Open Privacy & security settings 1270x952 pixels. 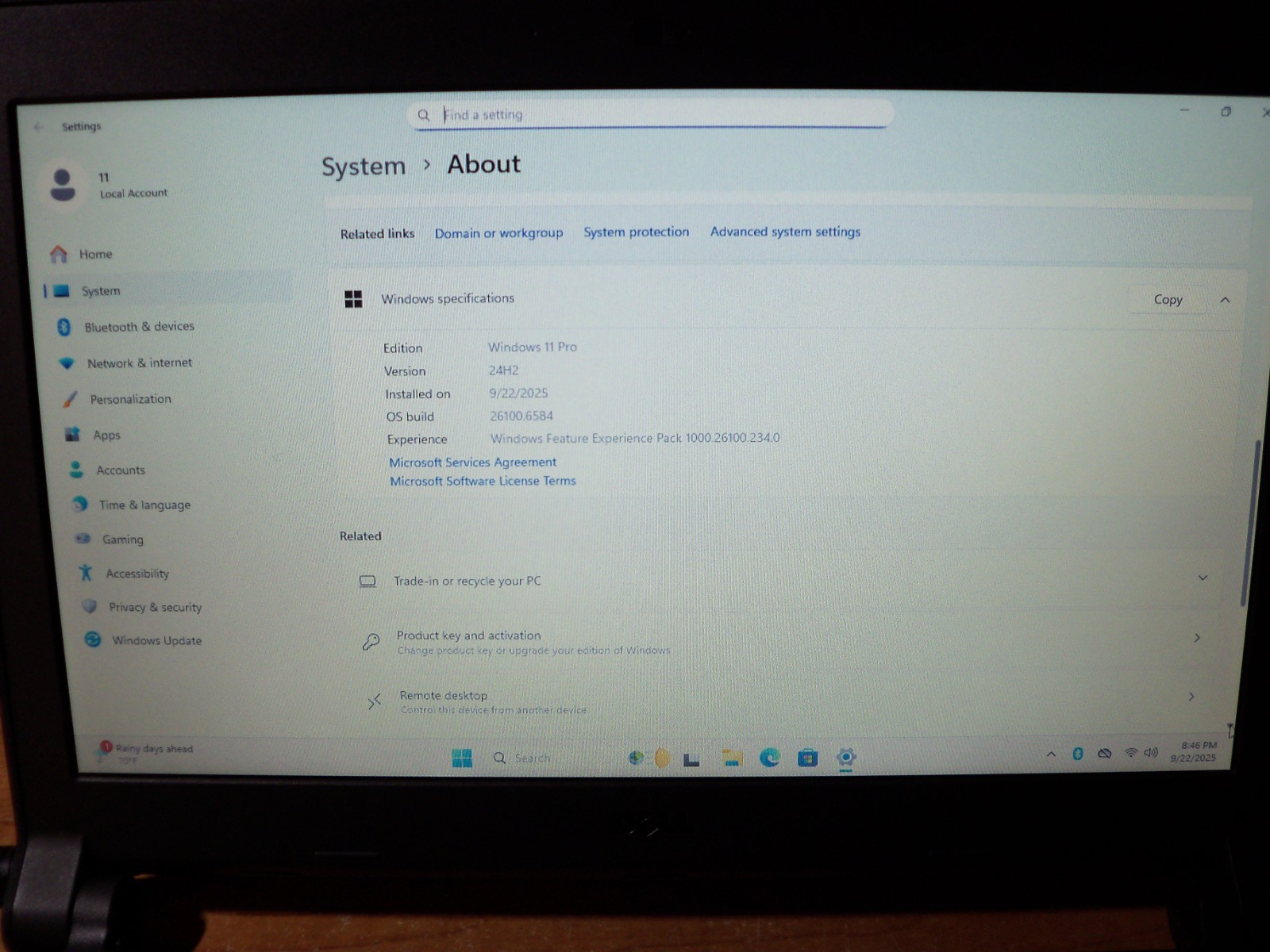tap(155, 607)
